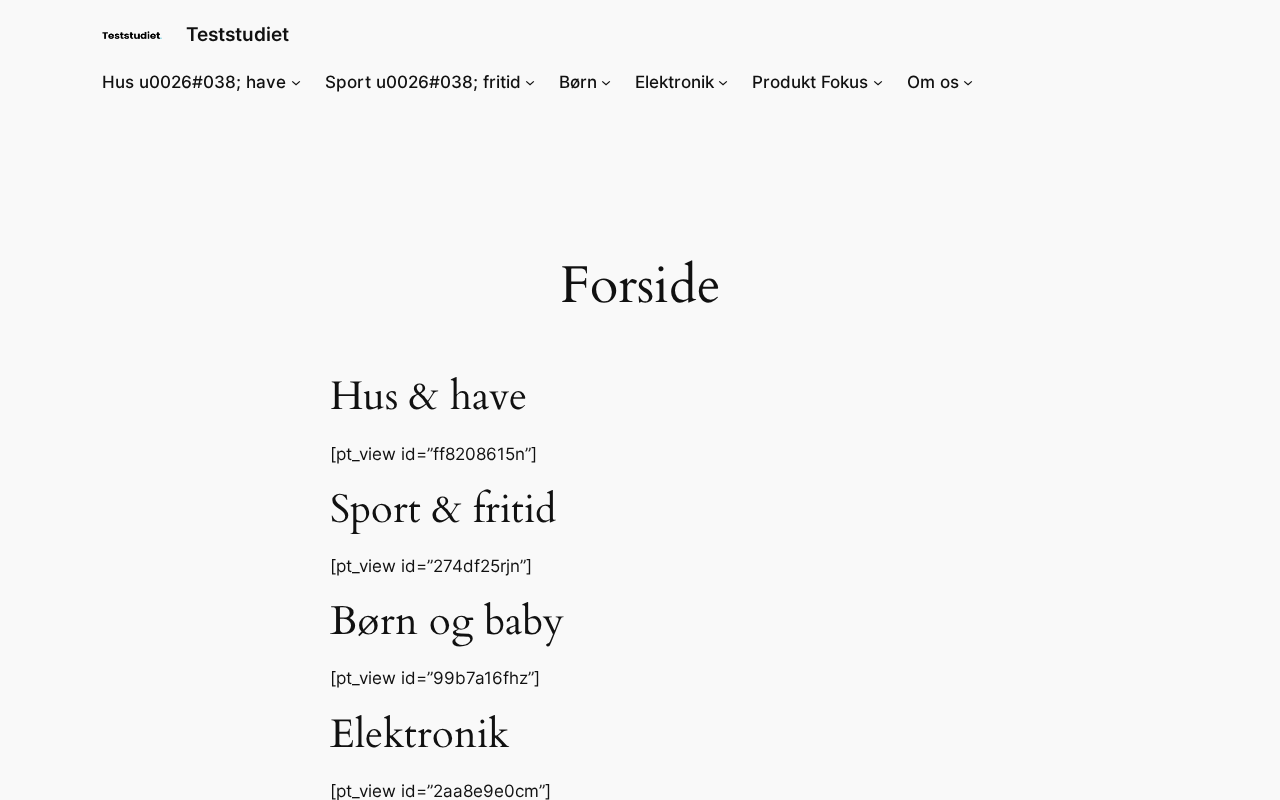1280x800 pixels.
Task: Click the Elektronik section heading
Action: (x=419, y=735)
